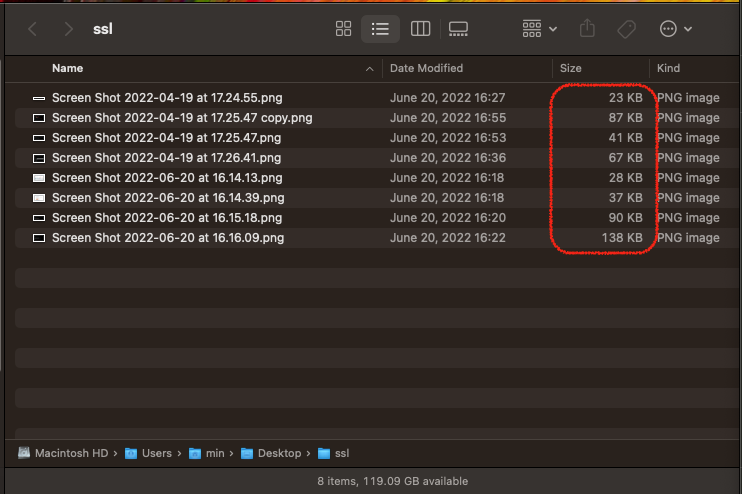
Task: Sort by the Date Modified column
Action: pyautogui.click(x=426, y=68)
